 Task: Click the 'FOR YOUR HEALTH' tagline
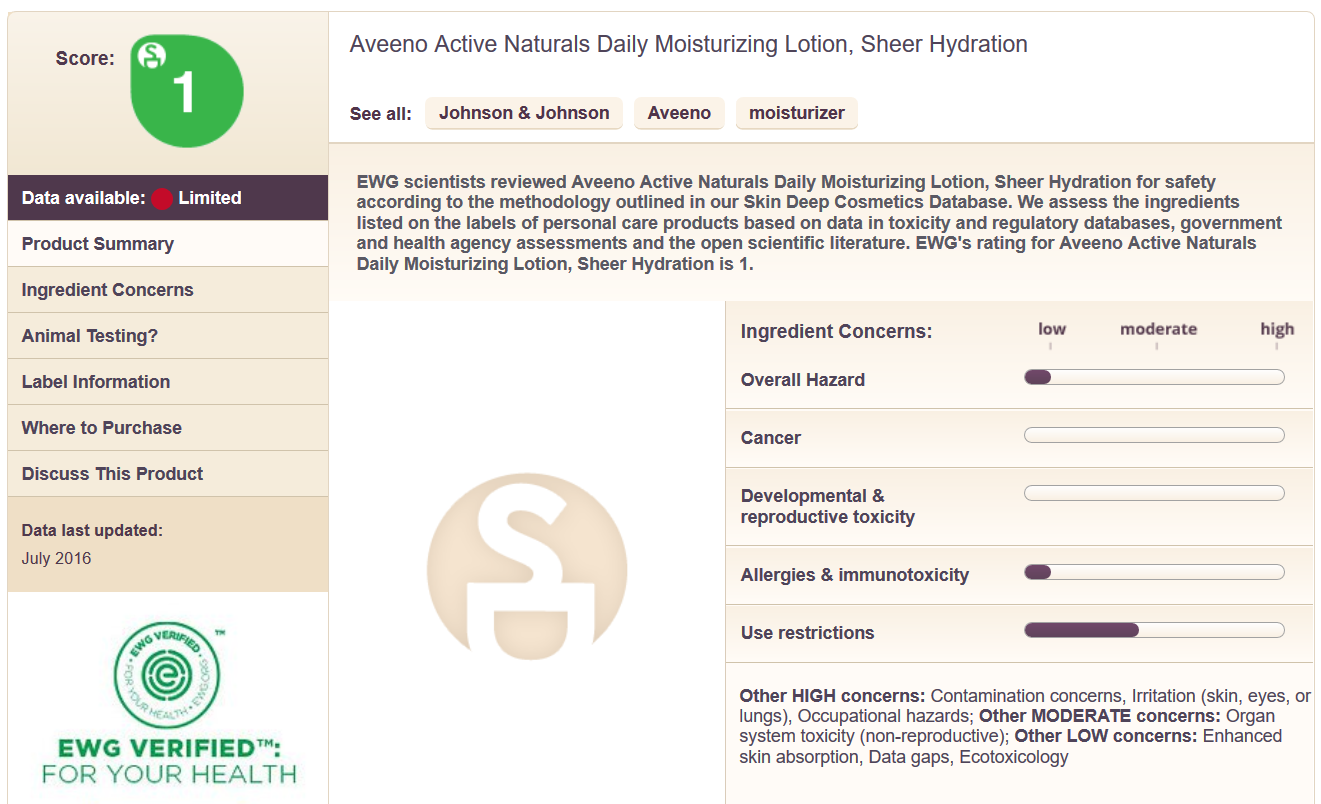point(168,774)
